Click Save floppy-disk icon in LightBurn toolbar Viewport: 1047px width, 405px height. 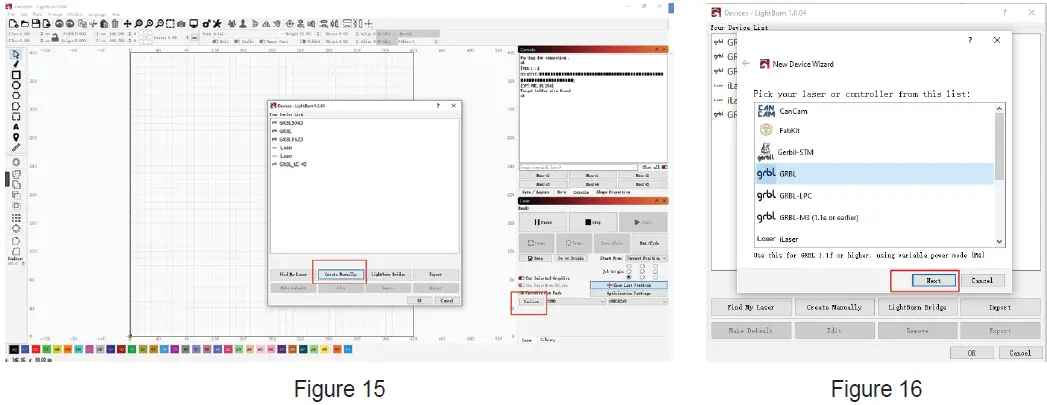point(36,24)
